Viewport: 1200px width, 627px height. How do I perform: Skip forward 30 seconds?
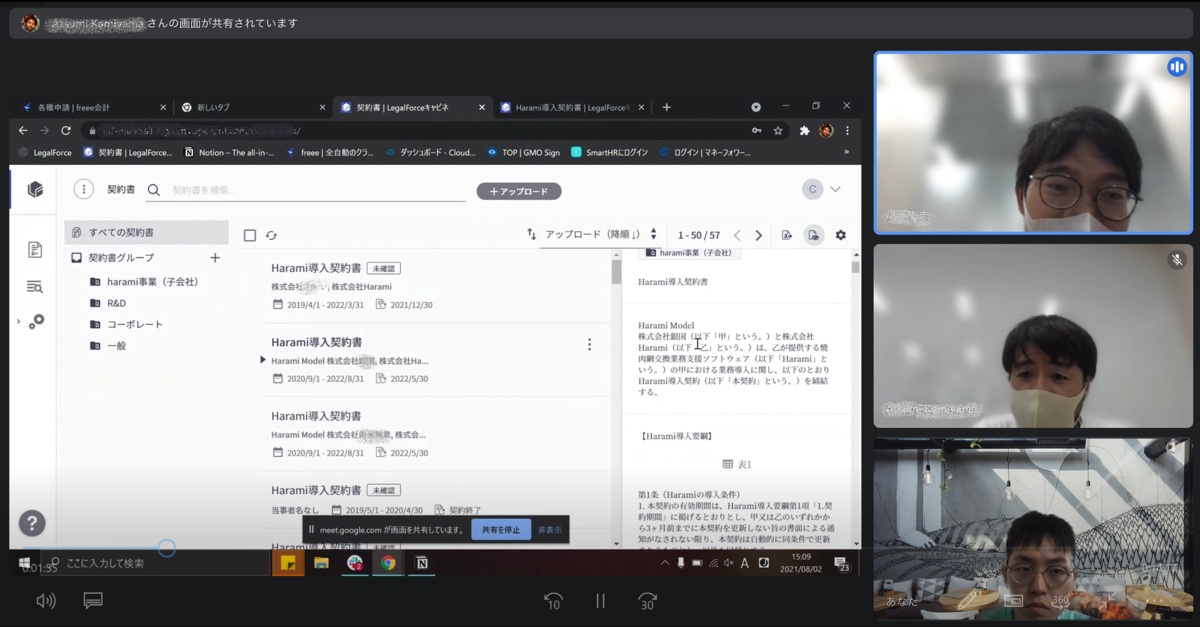647,600
